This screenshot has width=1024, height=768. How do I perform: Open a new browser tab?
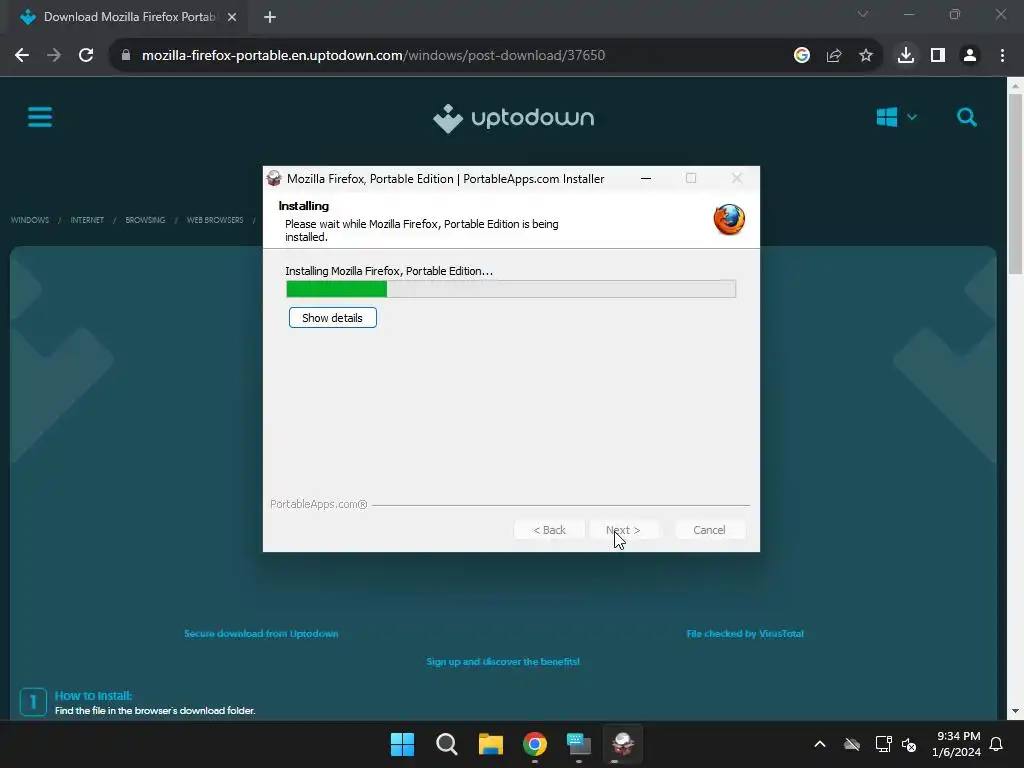270,17
